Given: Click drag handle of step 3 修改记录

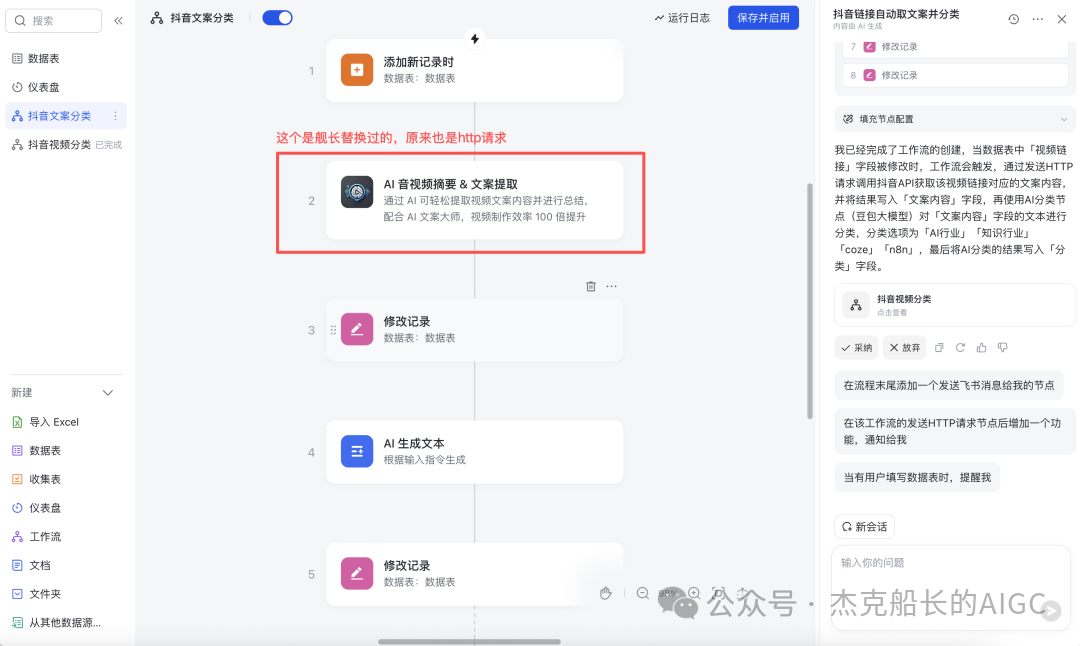Looking at the screenshot, I should pyautogui.click(x=333, y=330).
